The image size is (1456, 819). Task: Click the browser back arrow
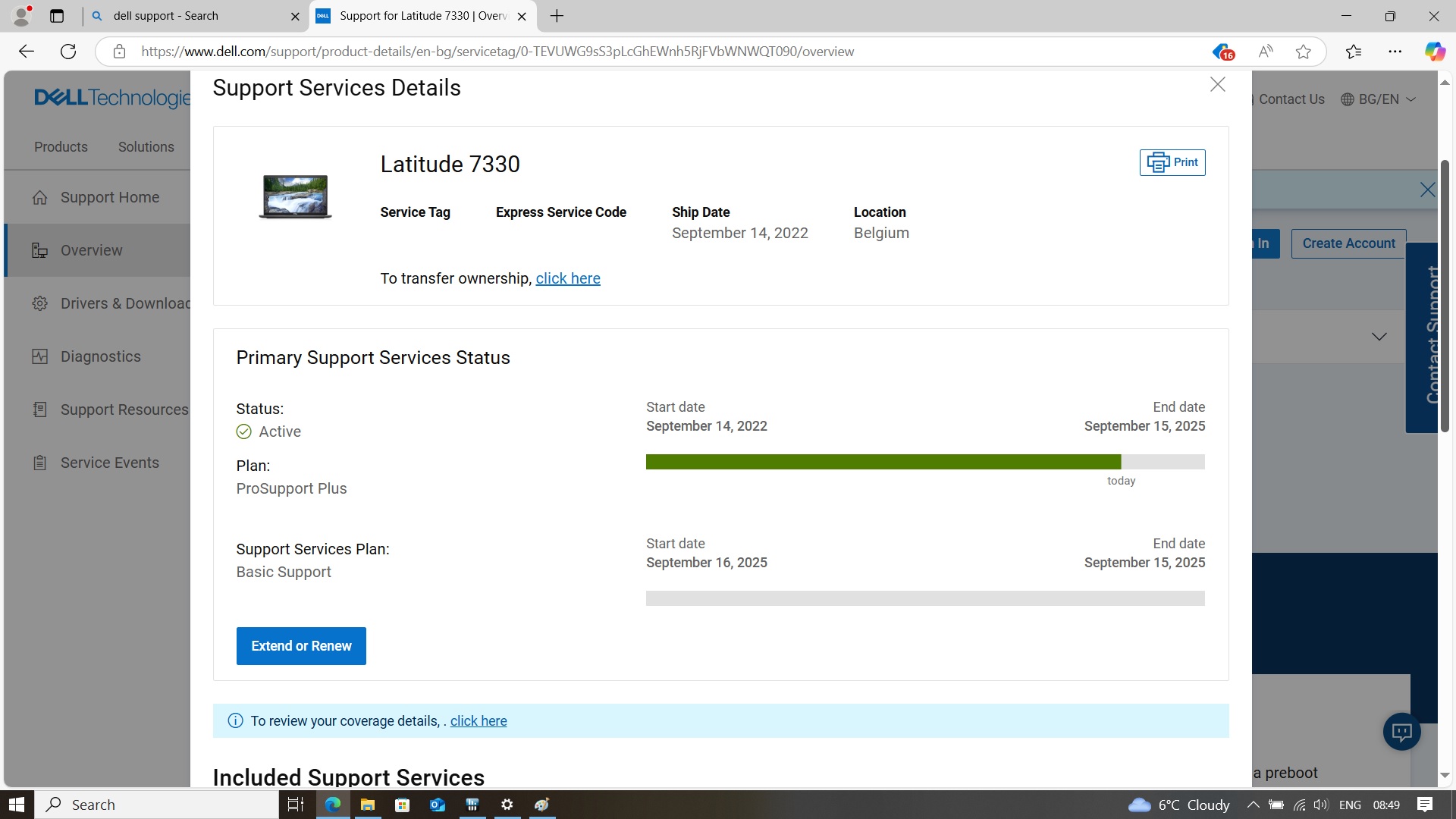(x=27, y=52)
